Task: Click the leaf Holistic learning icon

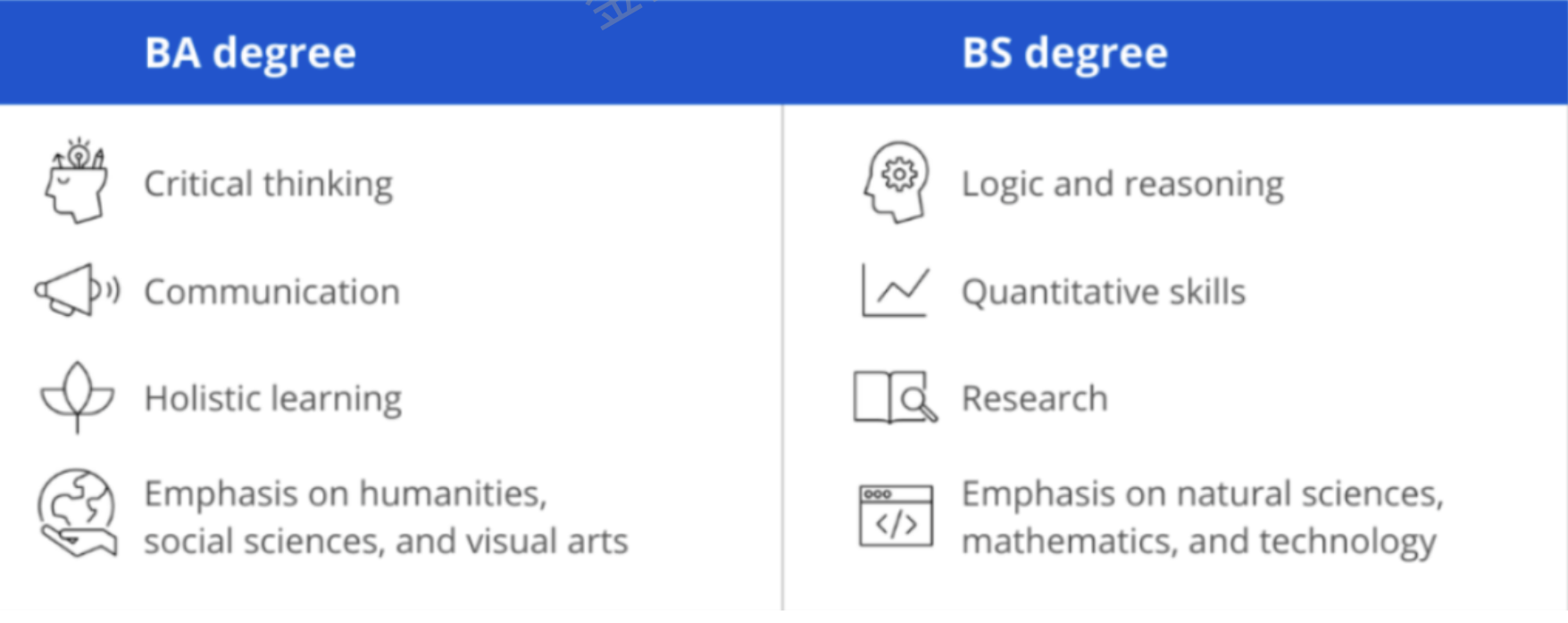Action: (78, 397)
